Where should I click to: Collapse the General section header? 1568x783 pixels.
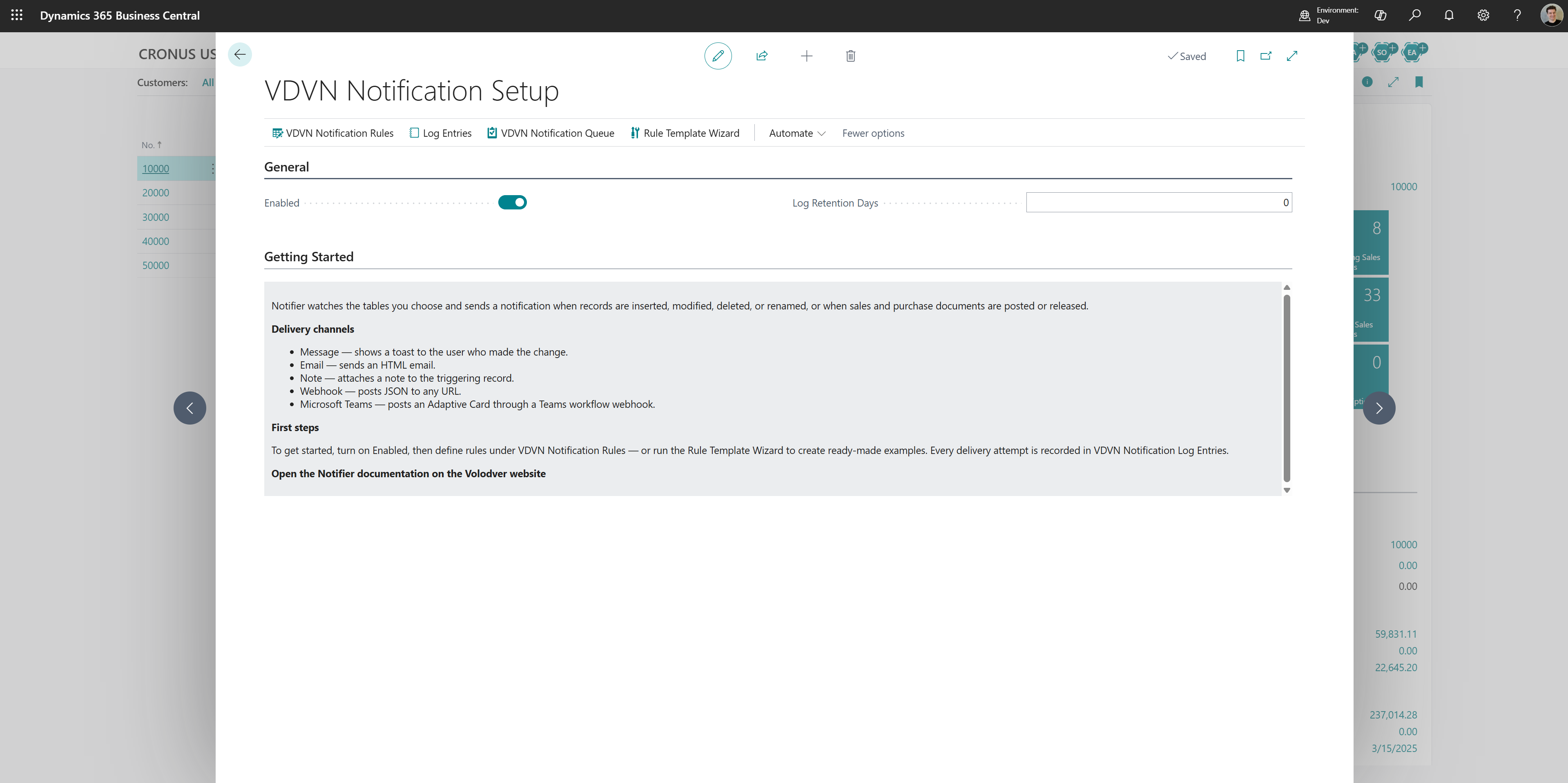tap(286, 167)
